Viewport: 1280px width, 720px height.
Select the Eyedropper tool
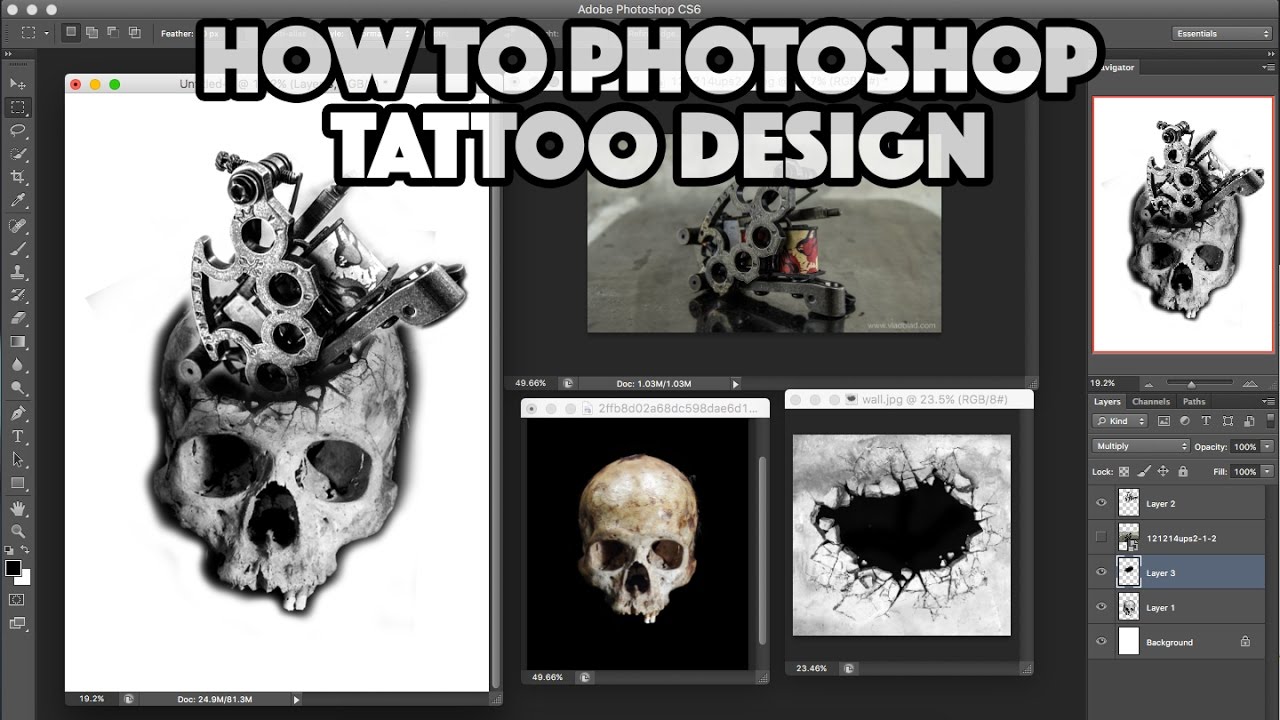17,201
